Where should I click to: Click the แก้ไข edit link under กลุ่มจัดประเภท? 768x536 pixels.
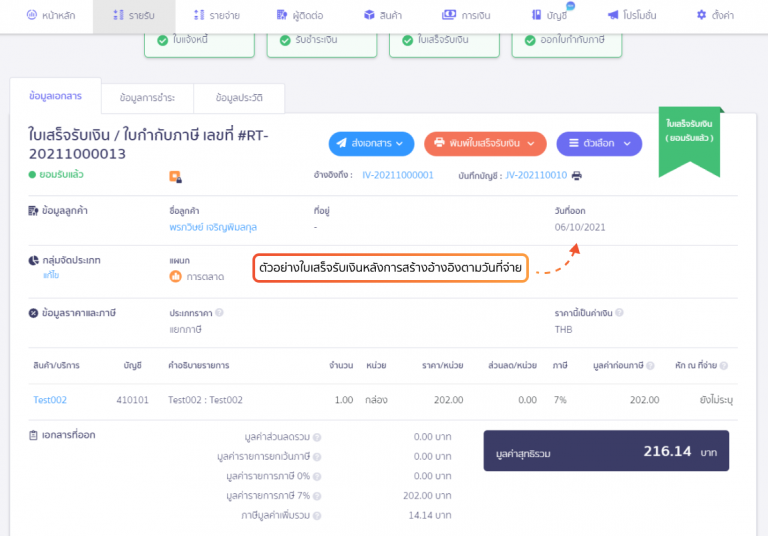pyautogui.click(x=51, y=274)
